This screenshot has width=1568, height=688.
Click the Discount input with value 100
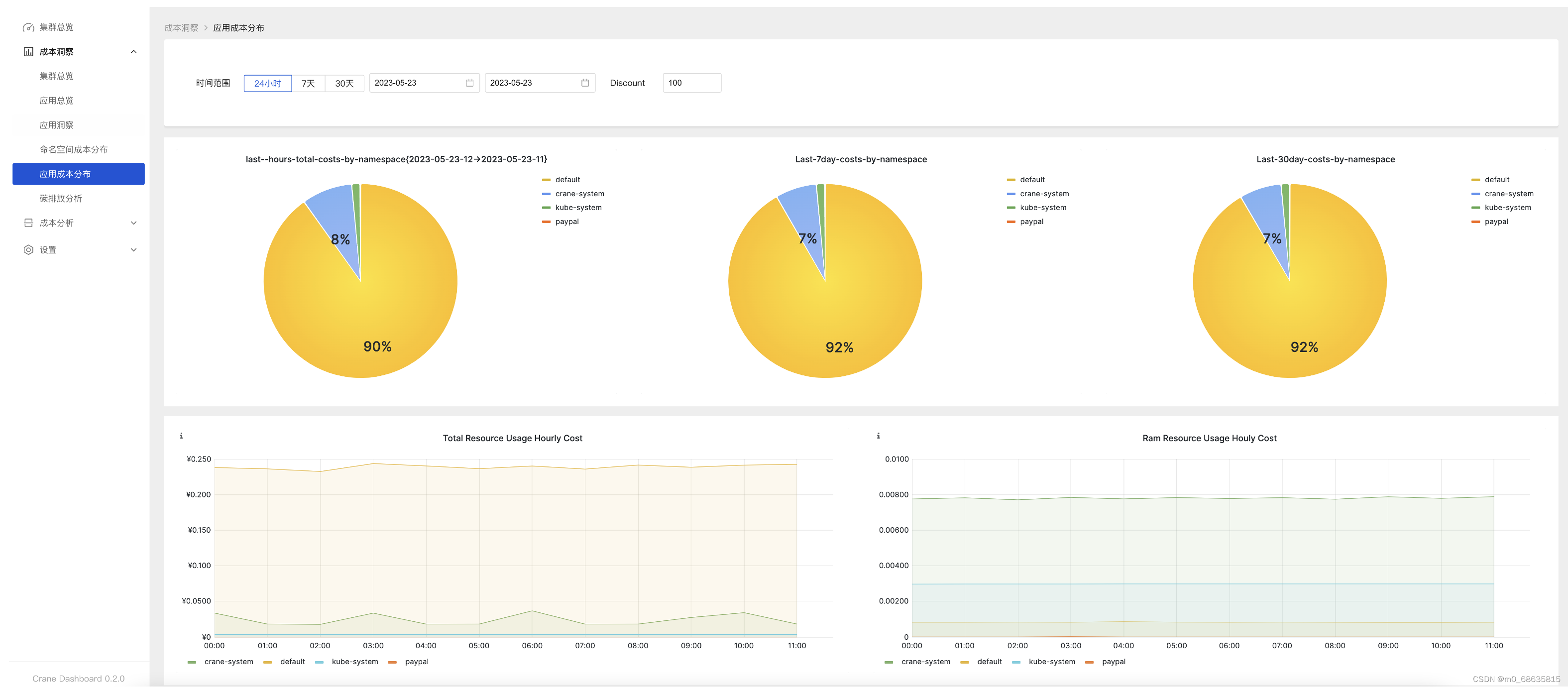[692, 83]
